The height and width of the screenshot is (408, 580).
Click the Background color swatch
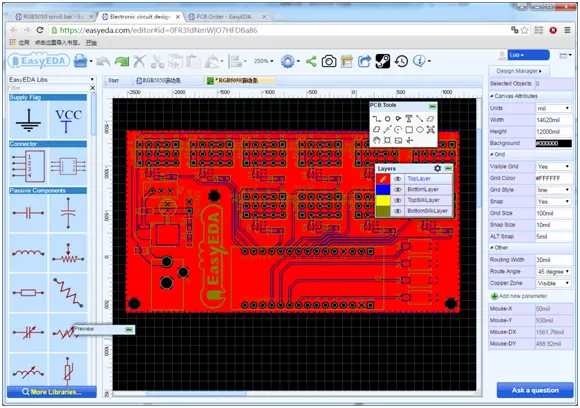553,144
